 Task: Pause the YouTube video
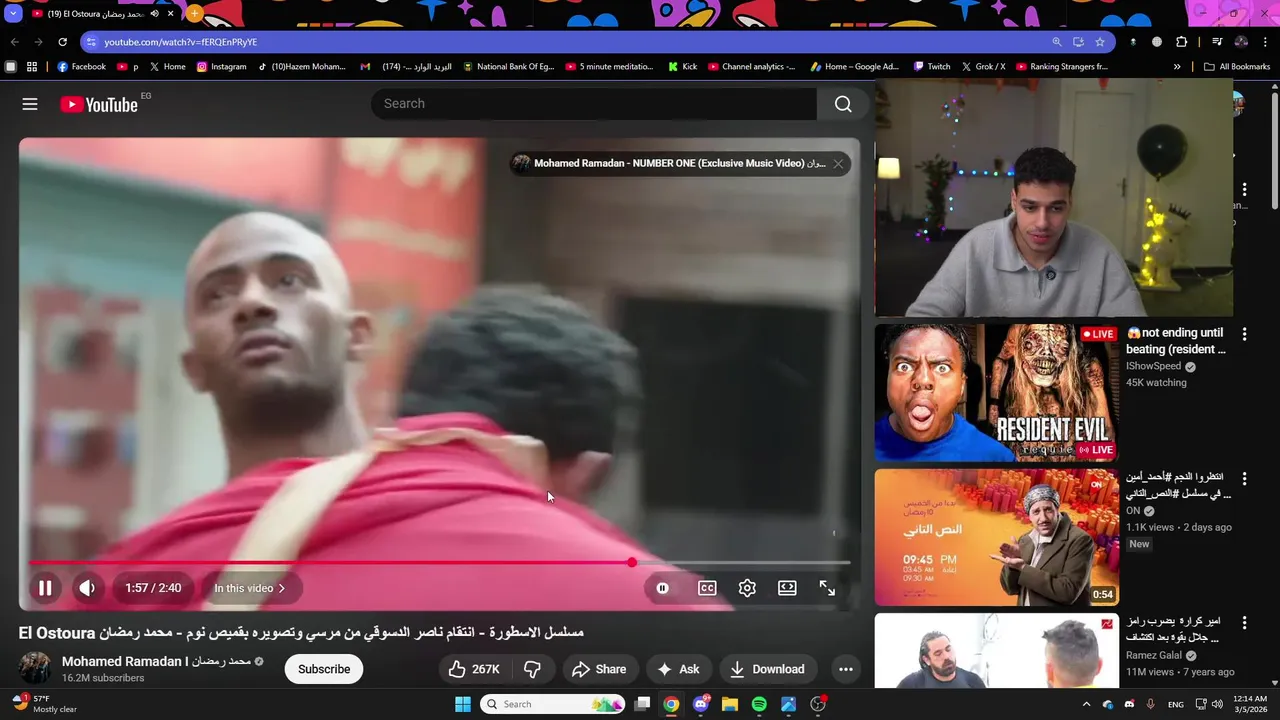pos(45,588)
